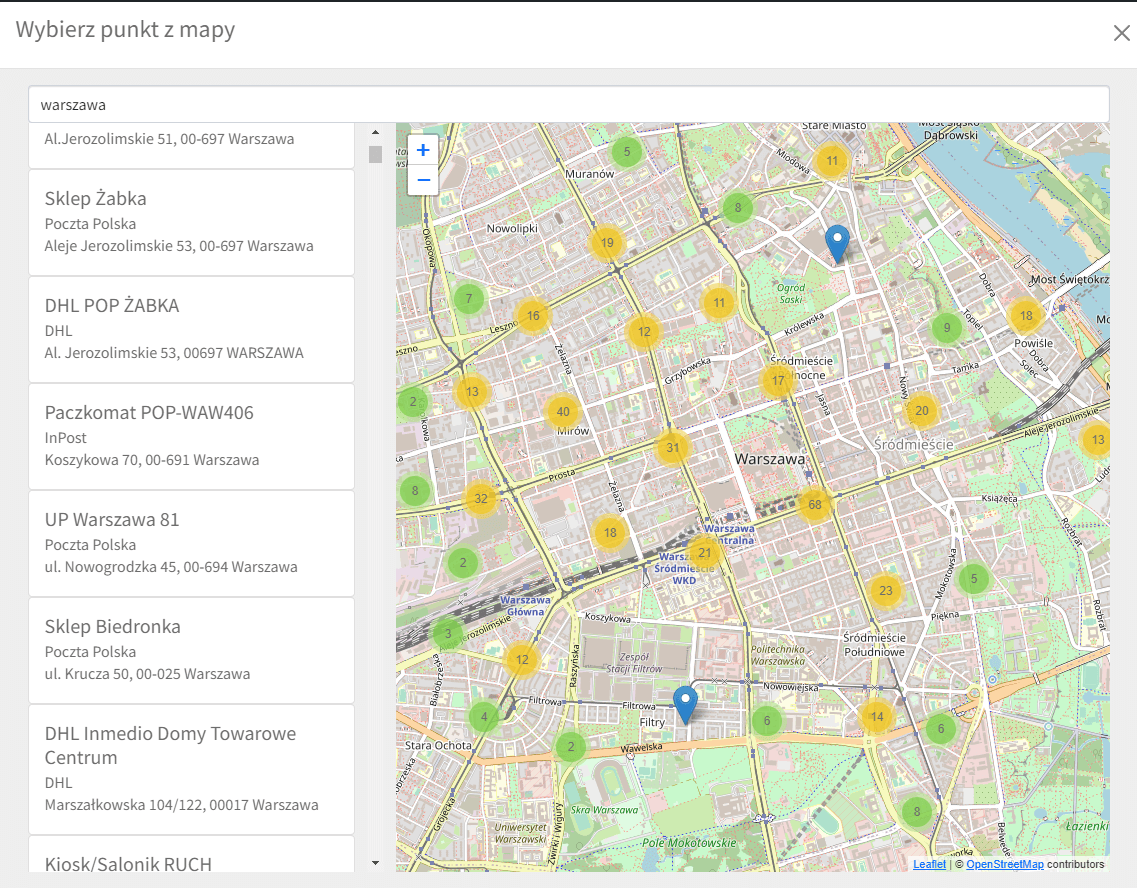Screen dimensions: 1137x888
Task: Select Paczkomat POP-WAW406 InPost point
Action: tap(191, 436)
